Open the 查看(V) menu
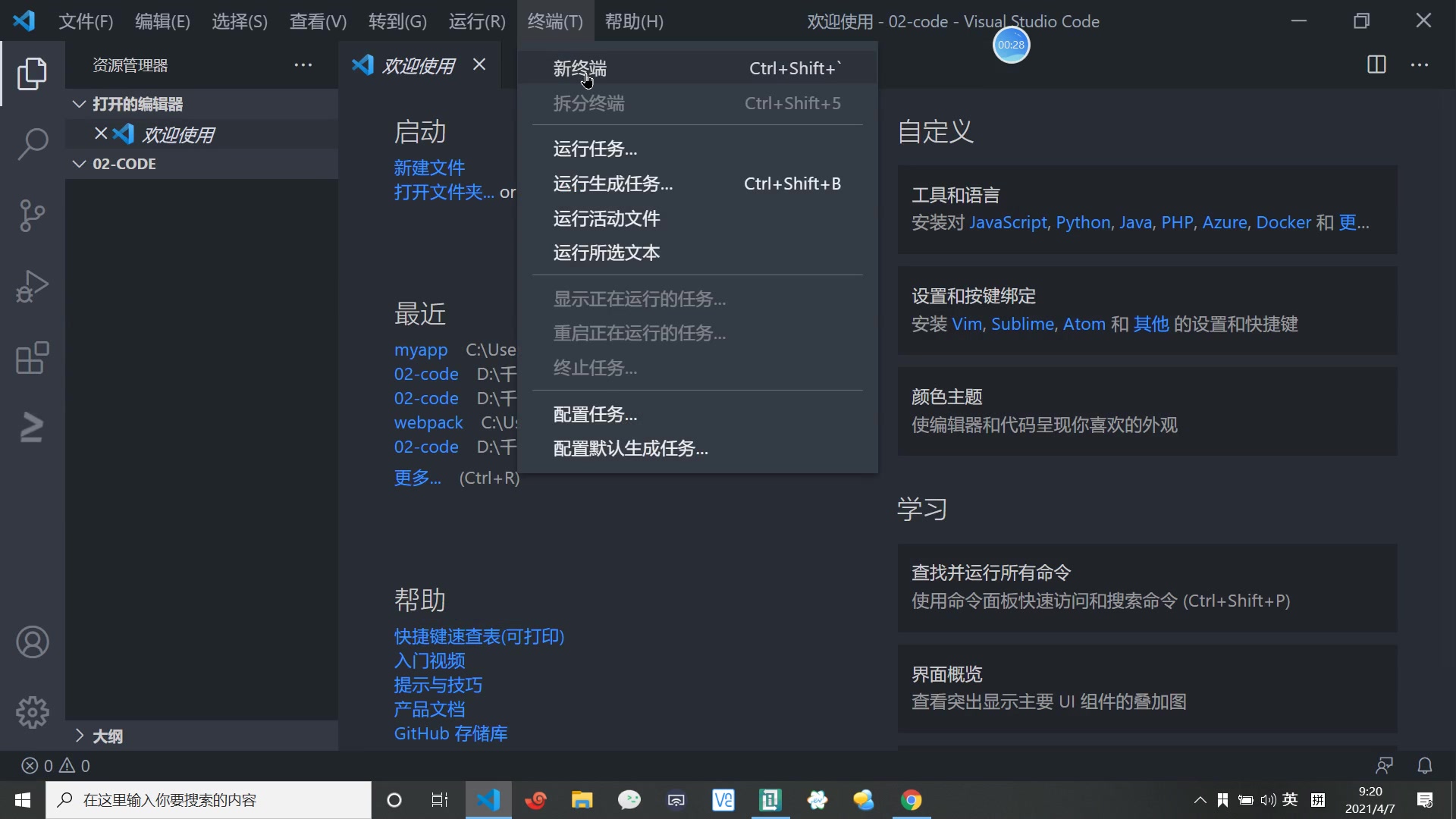The height and width of the screenshot is (819, 1456). (318, 21)
